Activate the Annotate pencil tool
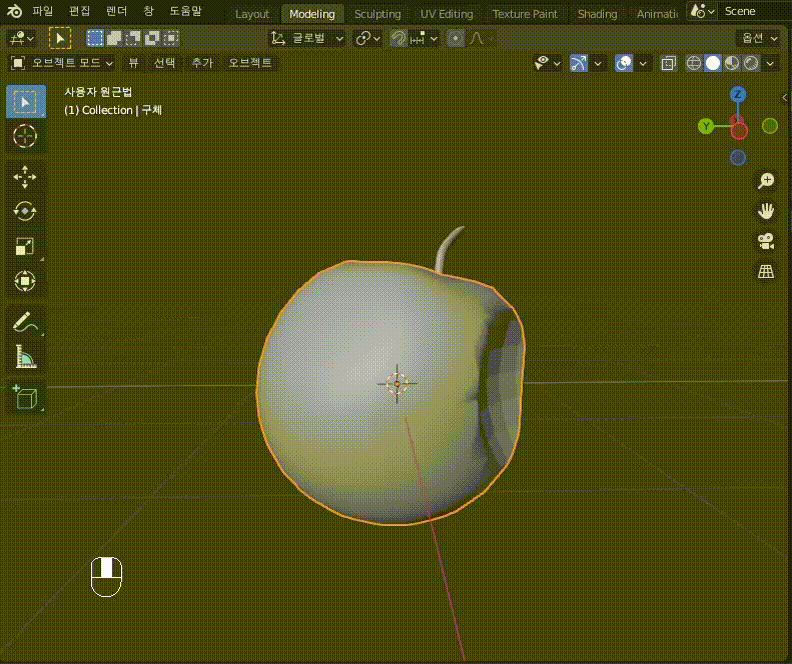The height and width of the screenshot is (664, 792). tap(25, 322)
